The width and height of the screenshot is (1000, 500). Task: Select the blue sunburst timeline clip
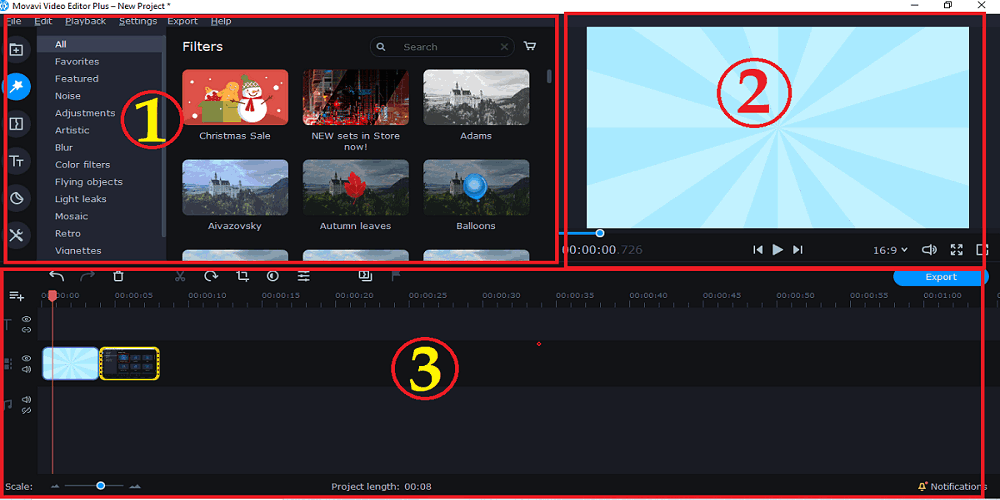click(71, 364)
